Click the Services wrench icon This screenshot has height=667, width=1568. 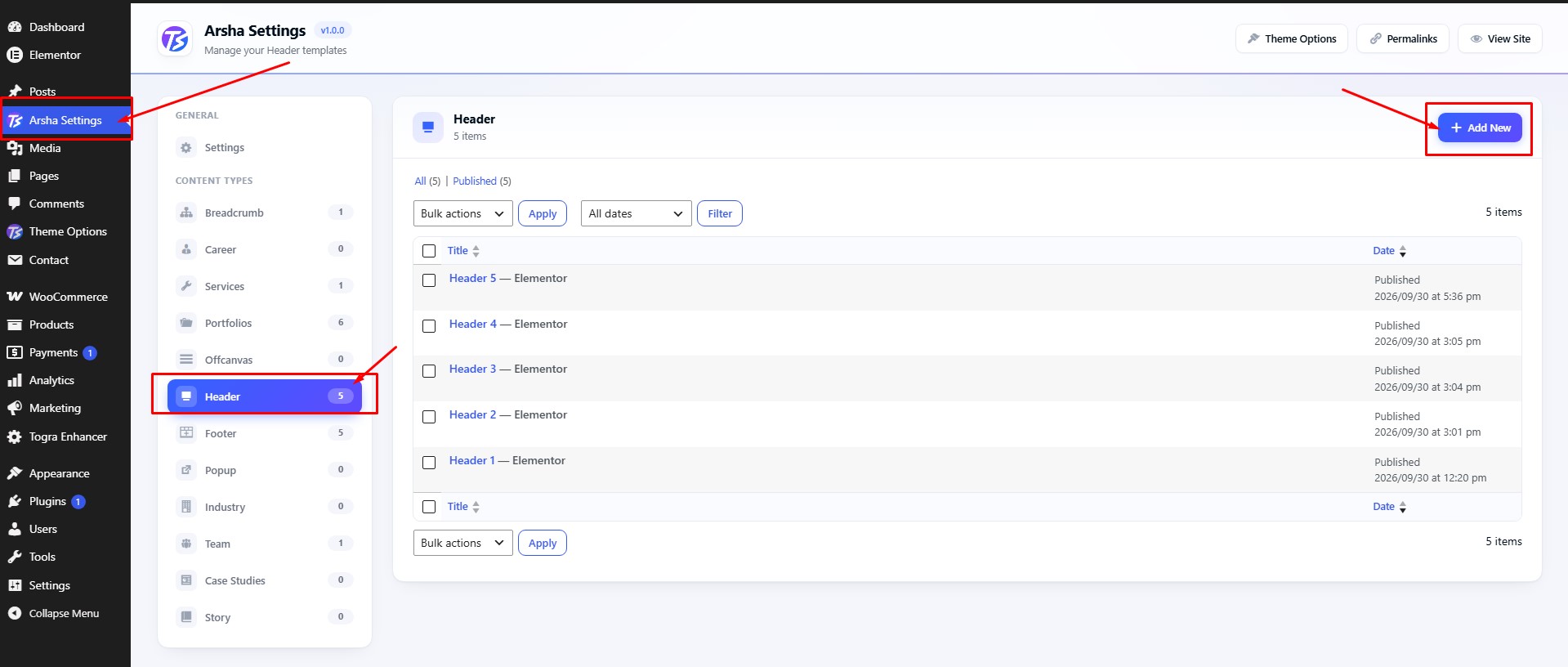tap(186, 286)
